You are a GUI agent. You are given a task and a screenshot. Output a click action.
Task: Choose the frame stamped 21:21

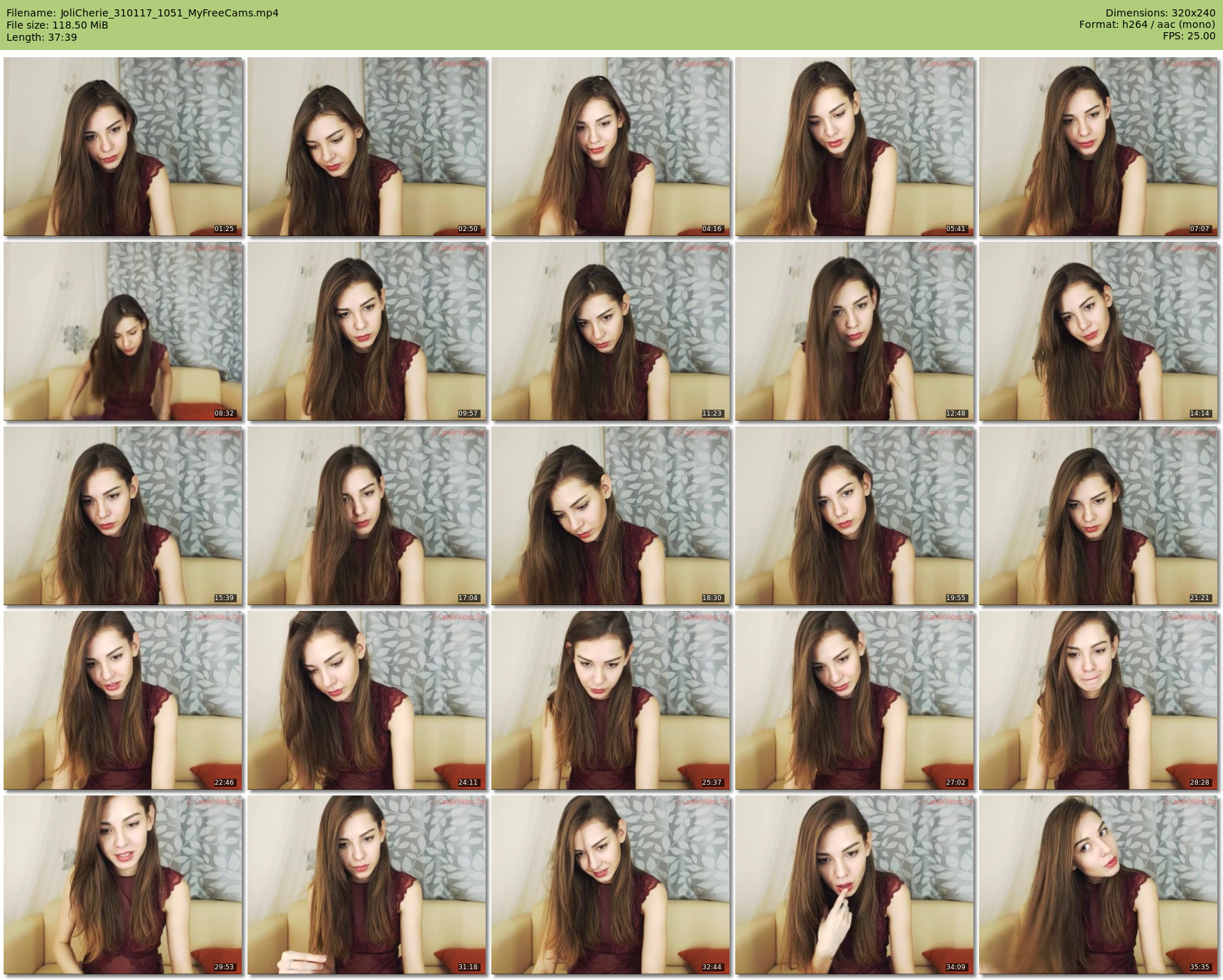1099,516
